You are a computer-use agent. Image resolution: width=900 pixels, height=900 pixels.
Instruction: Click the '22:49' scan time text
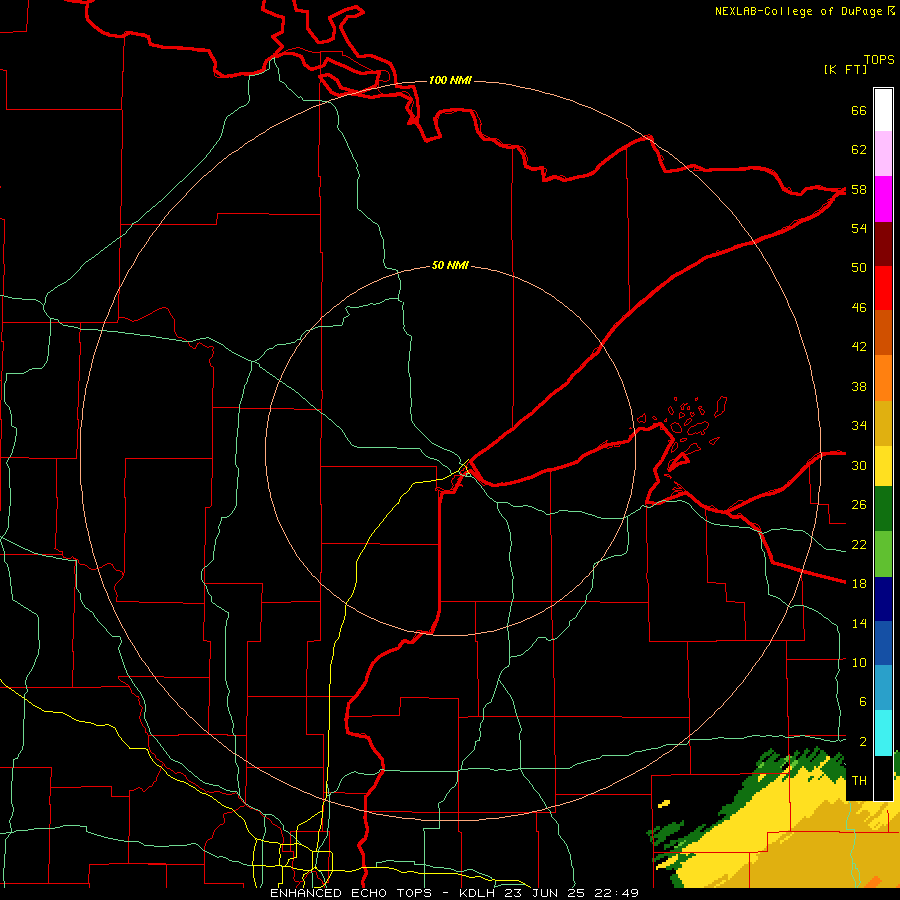[x=617, y=893]
